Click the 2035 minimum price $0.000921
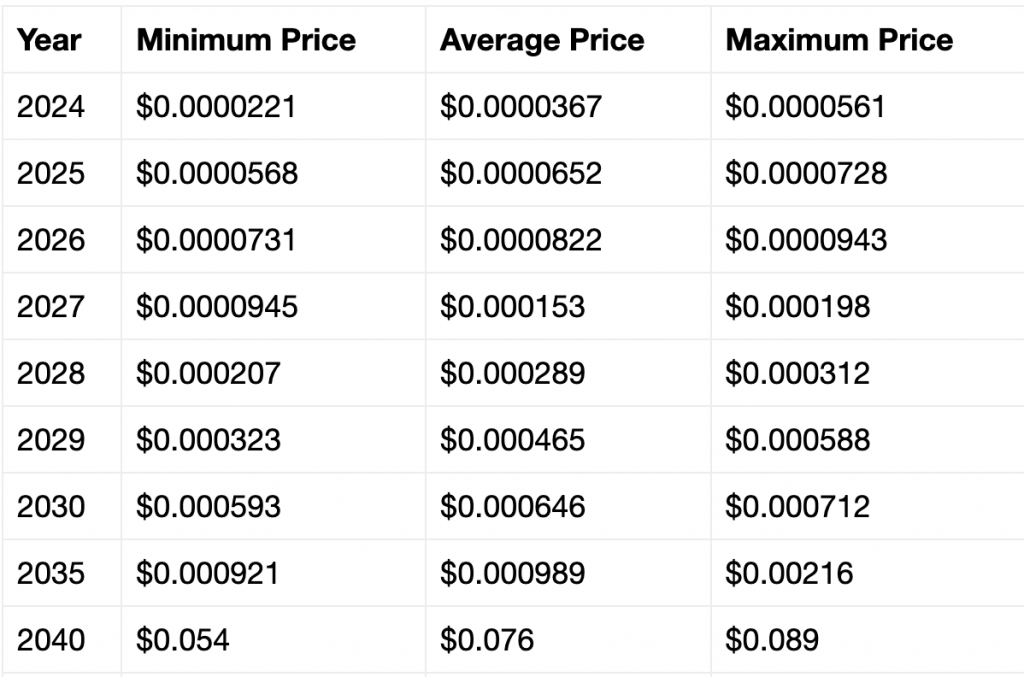The height and width of the screenshot is (677, 1024). point(208,573)
